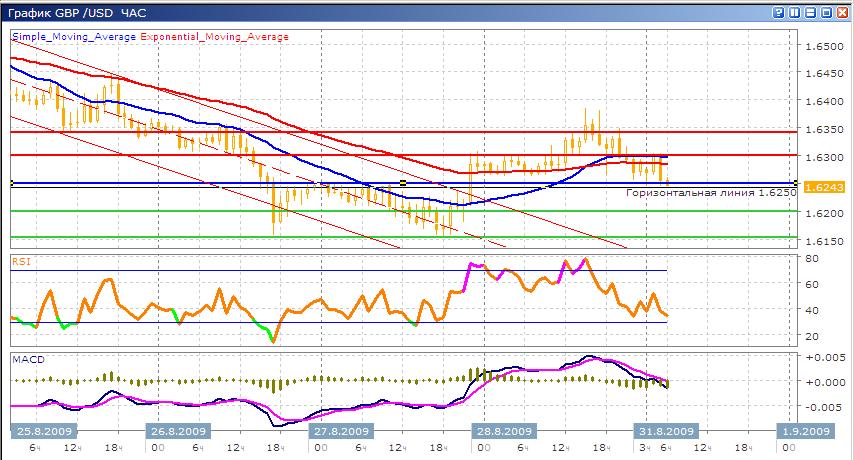This screenshot has width=854, height=460.
Task: Jump to the 27.8.2009 date marker
Action: pyautogui.click(x=340, y=431)
